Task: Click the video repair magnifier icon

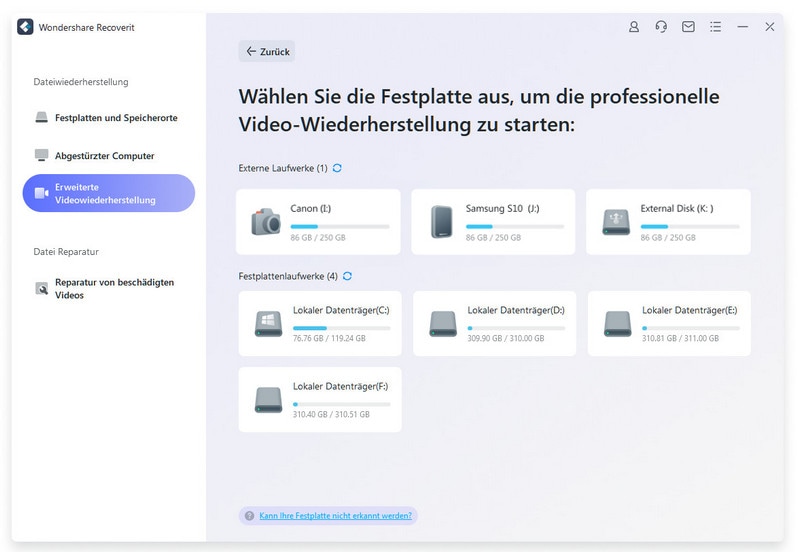Action: click(x=41, y=289)
